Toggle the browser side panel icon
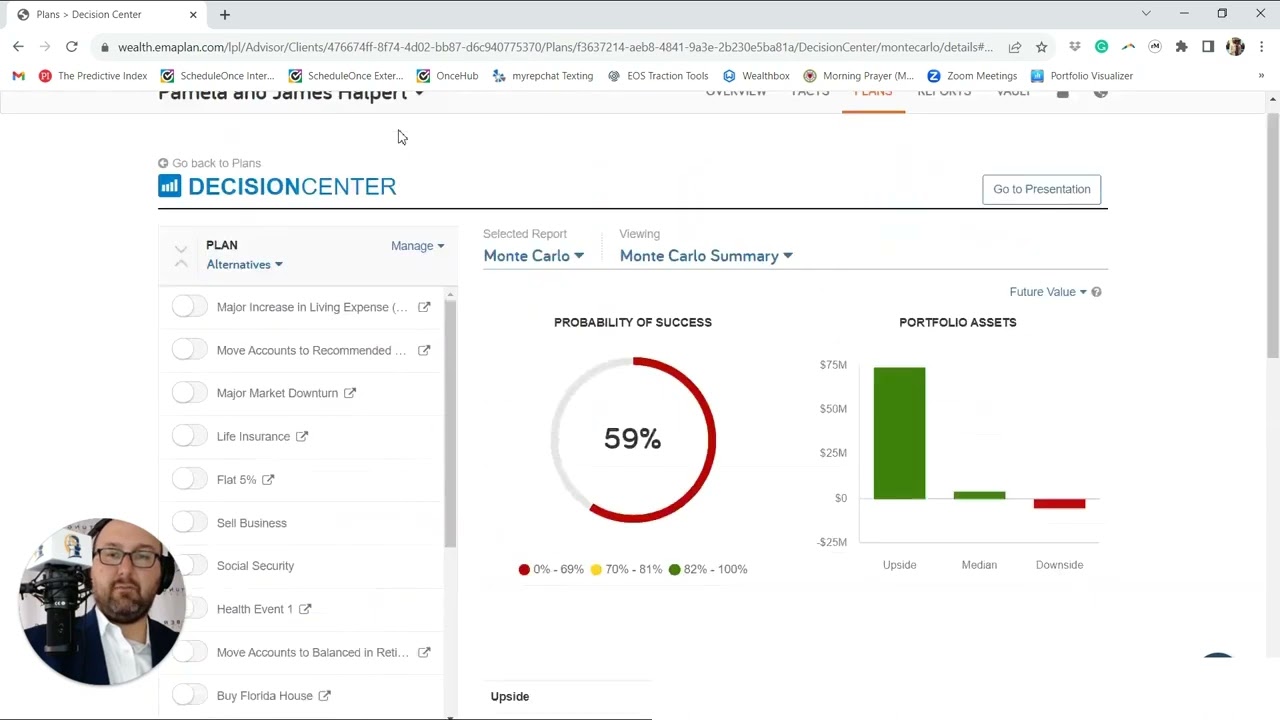This screenshot has height=720, width=1280. pyautogui.click(x=1208, y=47)
